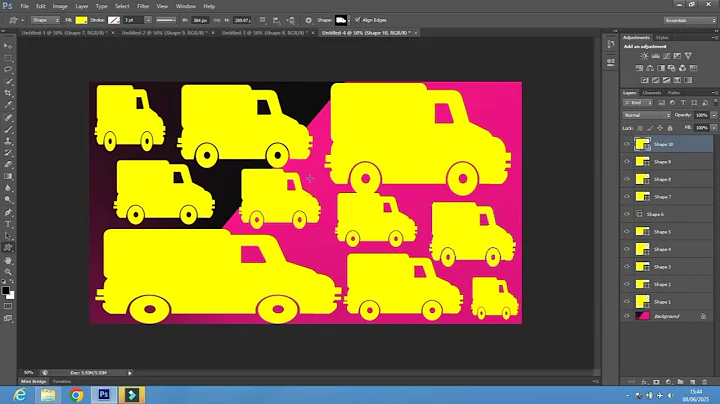720x404 pixels.
Task: Select the Hand tool
Action: [x=8, y=260]
